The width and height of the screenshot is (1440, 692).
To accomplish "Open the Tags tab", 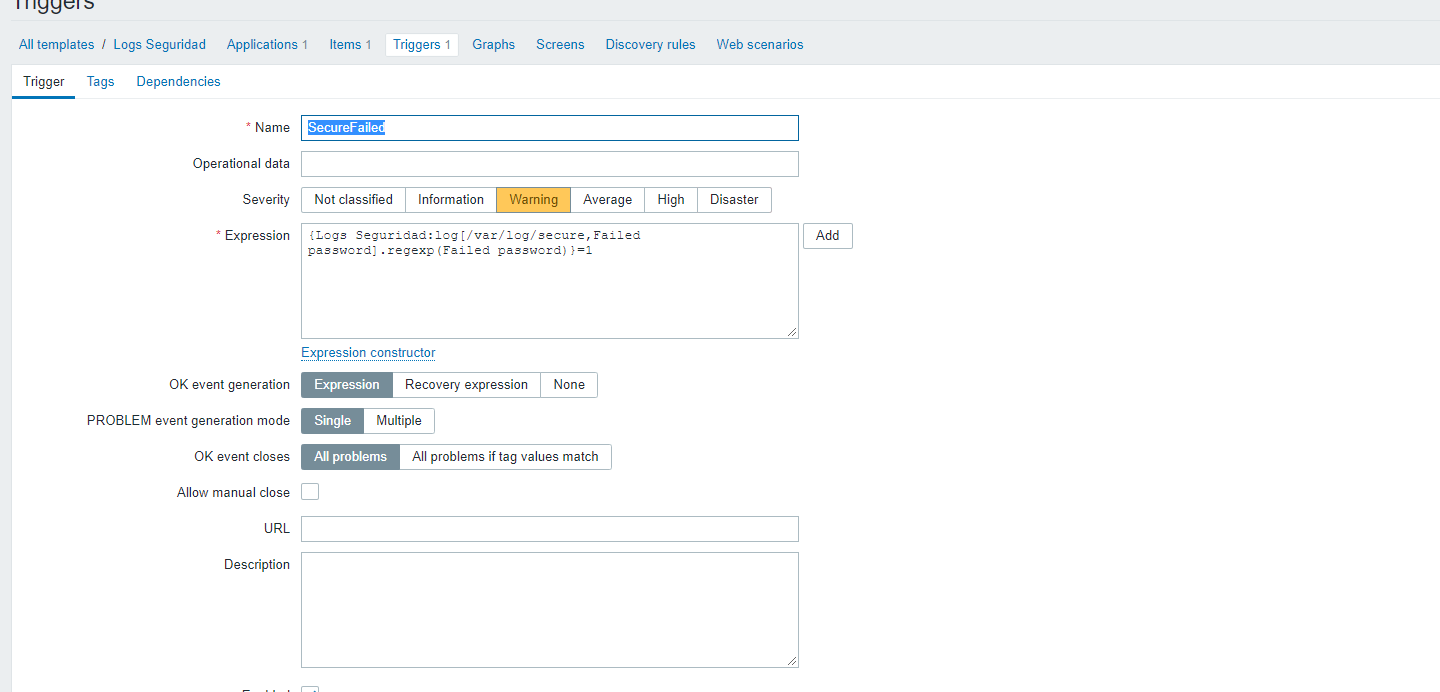I will coord(100,81).
